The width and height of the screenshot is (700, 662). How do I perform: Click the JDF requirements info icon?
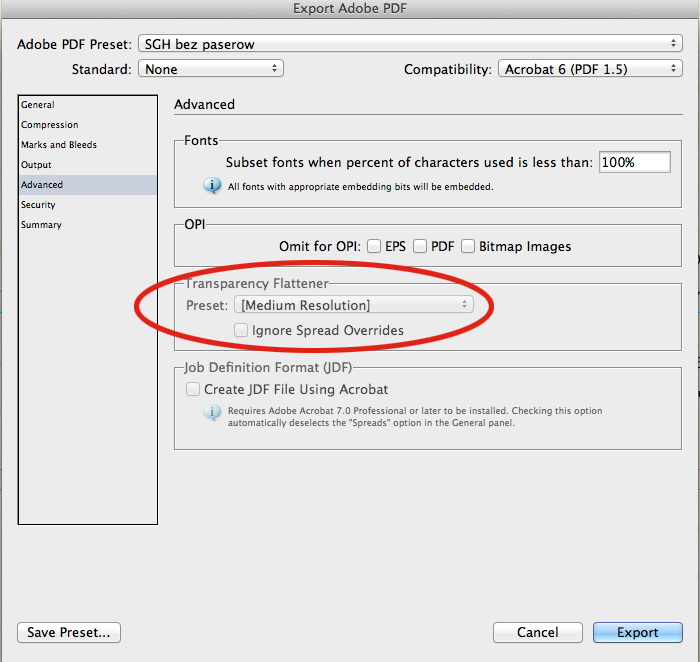[x=212, y=412]
